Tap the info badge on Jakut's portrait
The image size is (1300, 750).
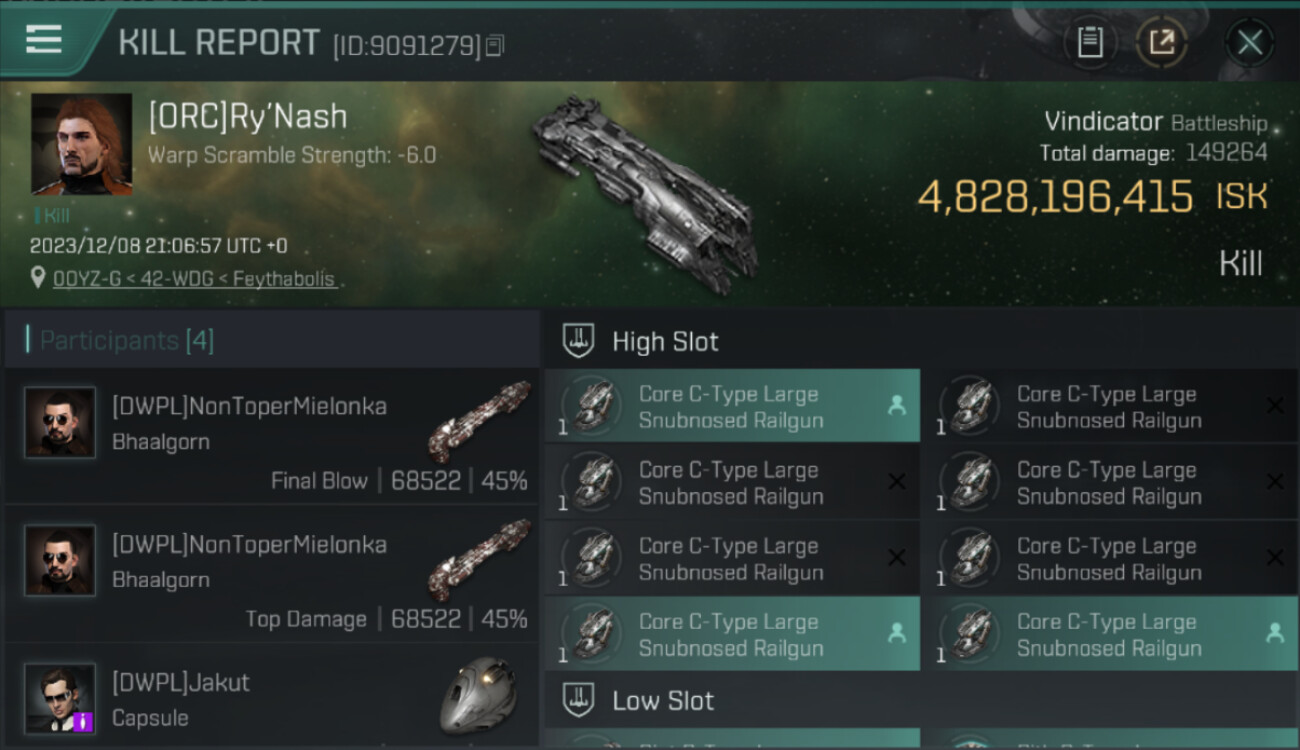click(x=84, y=721)
